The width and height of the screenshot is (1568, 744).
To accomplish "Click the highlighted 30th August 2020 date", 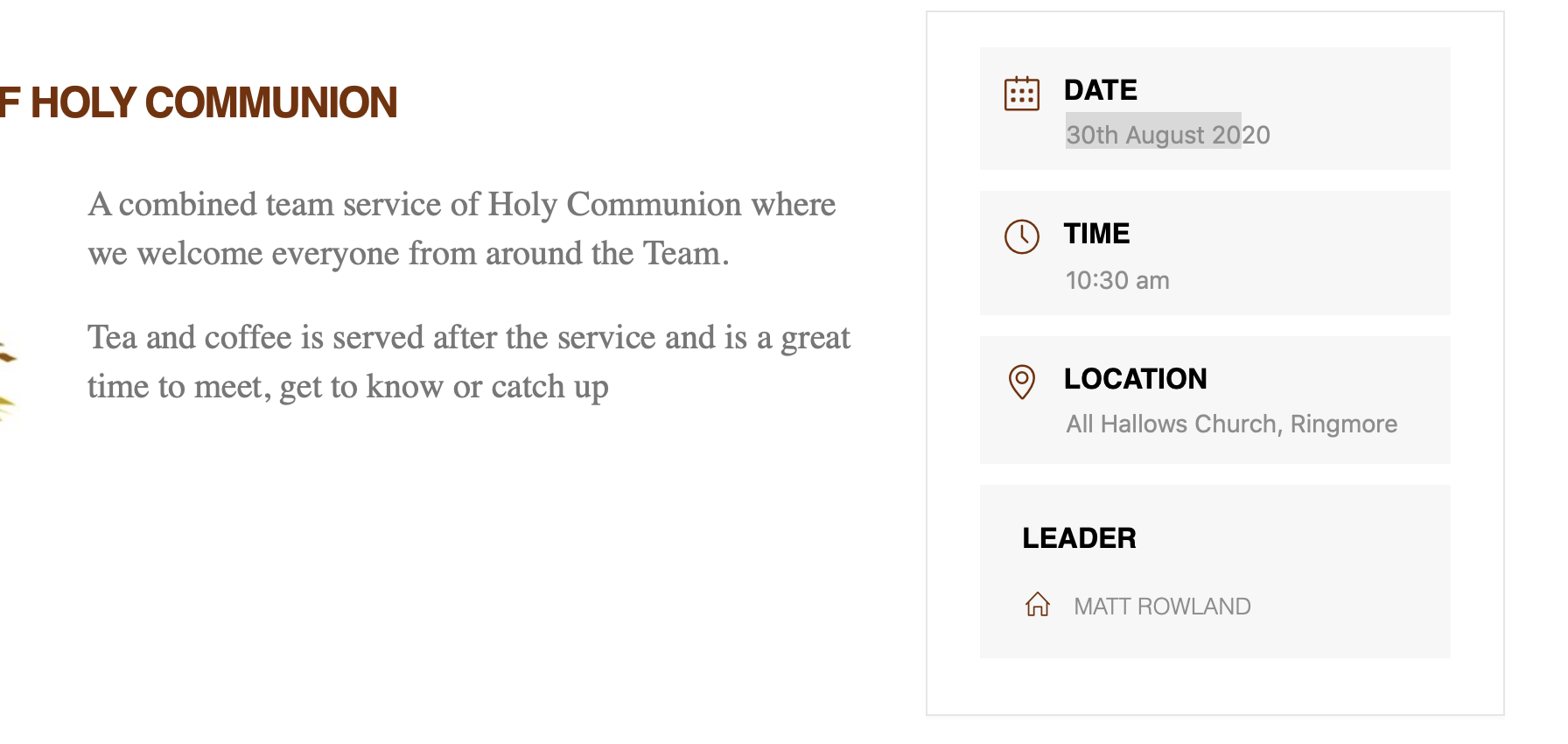I will click(1167, 135).
